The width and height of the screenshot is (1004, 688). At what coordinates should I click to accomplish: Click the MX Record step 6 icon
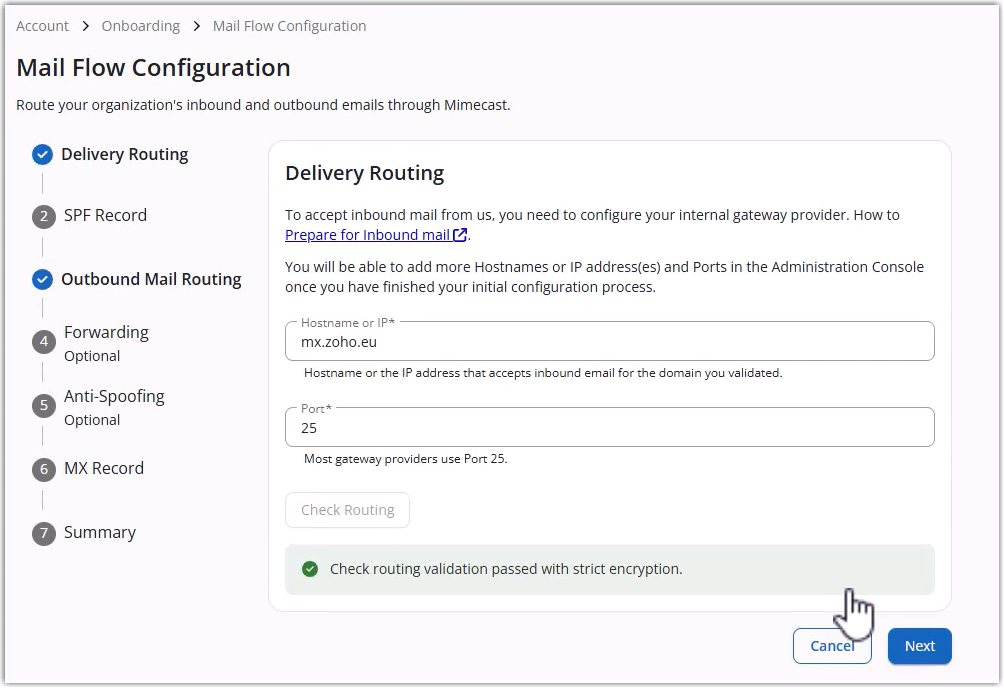click(x=42, y=469)
